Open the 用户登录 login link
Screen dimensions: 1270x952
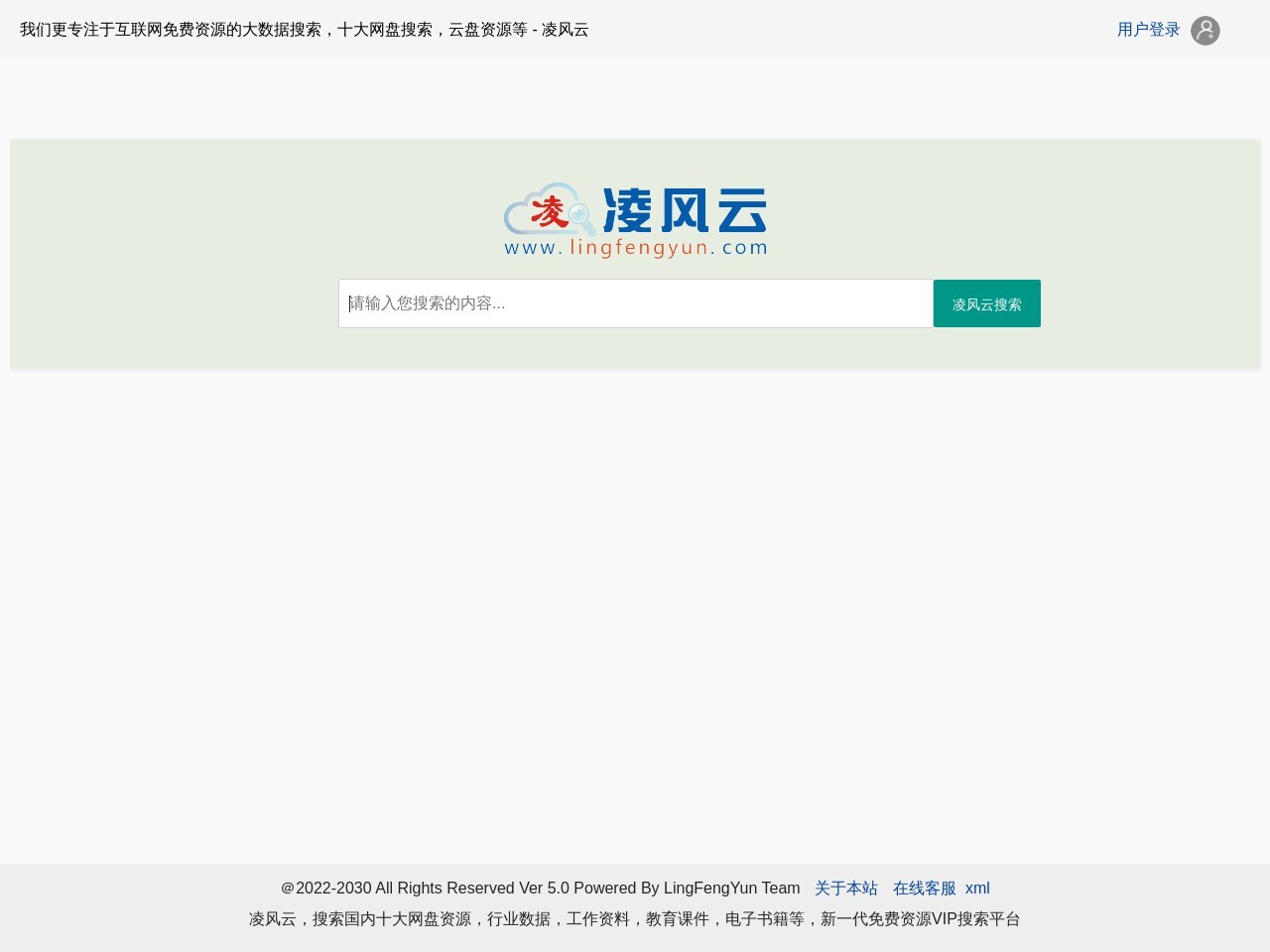tap(1148, 30)
